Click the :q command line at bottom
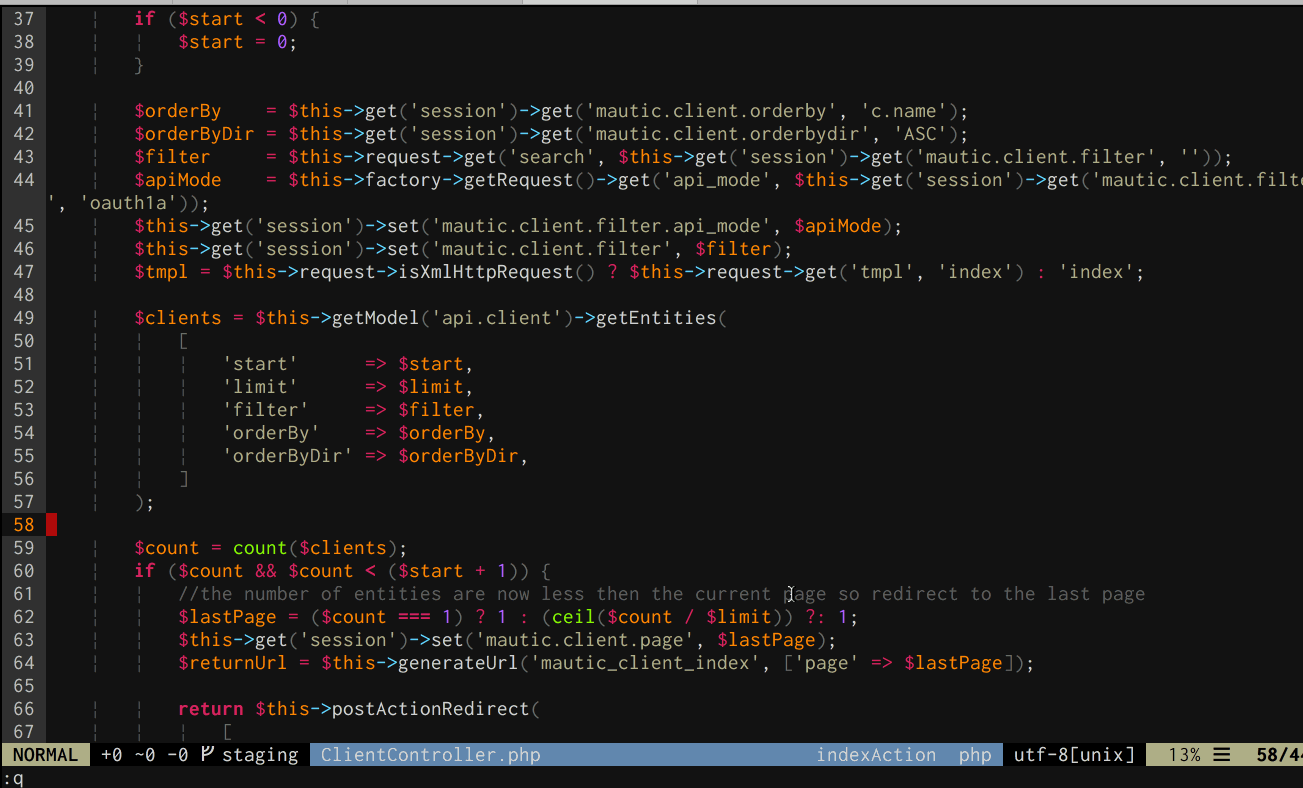This screenshot has width=1303, height=788. 13,778
